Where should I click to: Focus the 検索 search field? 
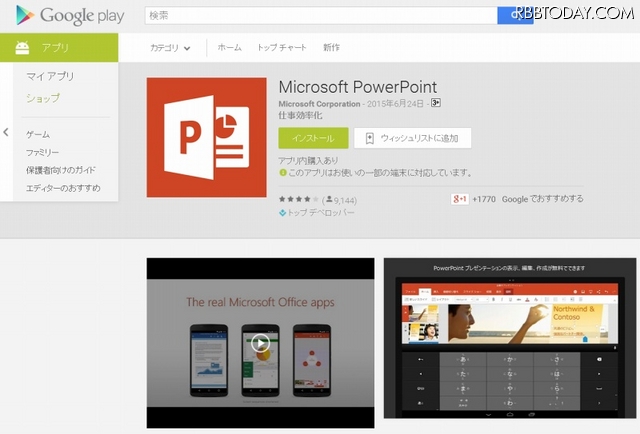(x=321, y=16)
